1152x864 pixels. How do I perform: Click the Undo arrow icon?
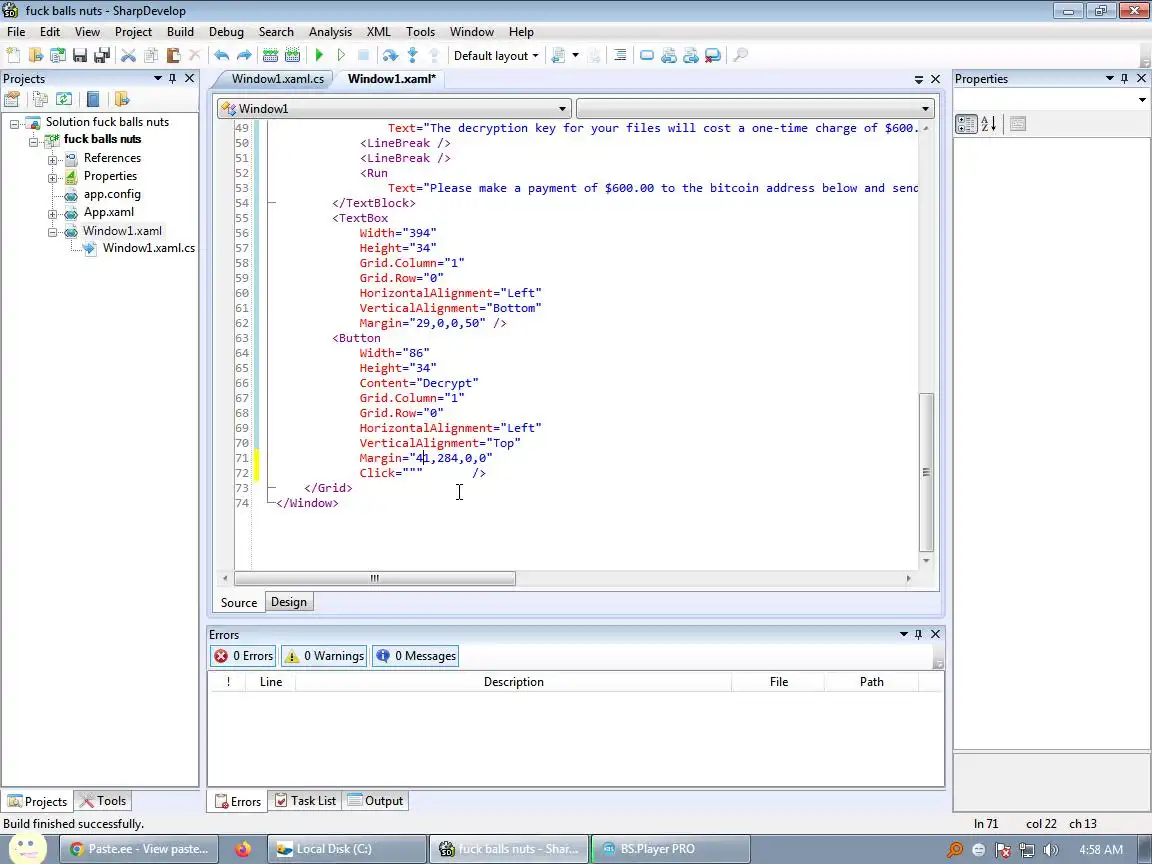click(221, 55)
